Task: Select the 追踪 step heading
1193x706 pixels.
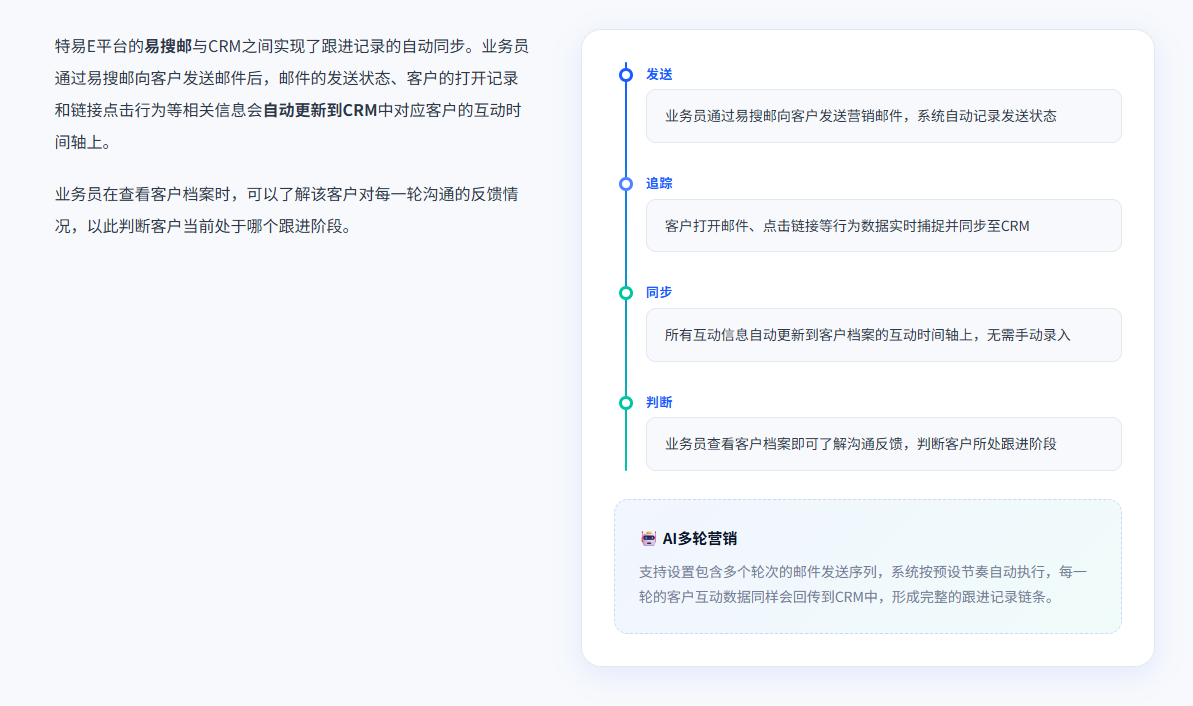Action: pos(659,183)
